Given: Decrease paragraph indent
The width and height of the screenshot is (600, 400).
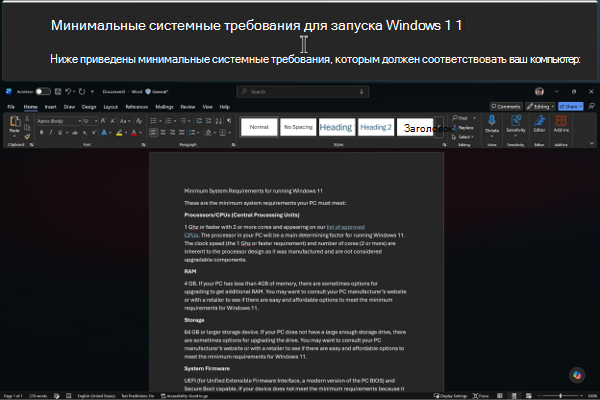Looking at the screenshot, I should pos(199,121).
